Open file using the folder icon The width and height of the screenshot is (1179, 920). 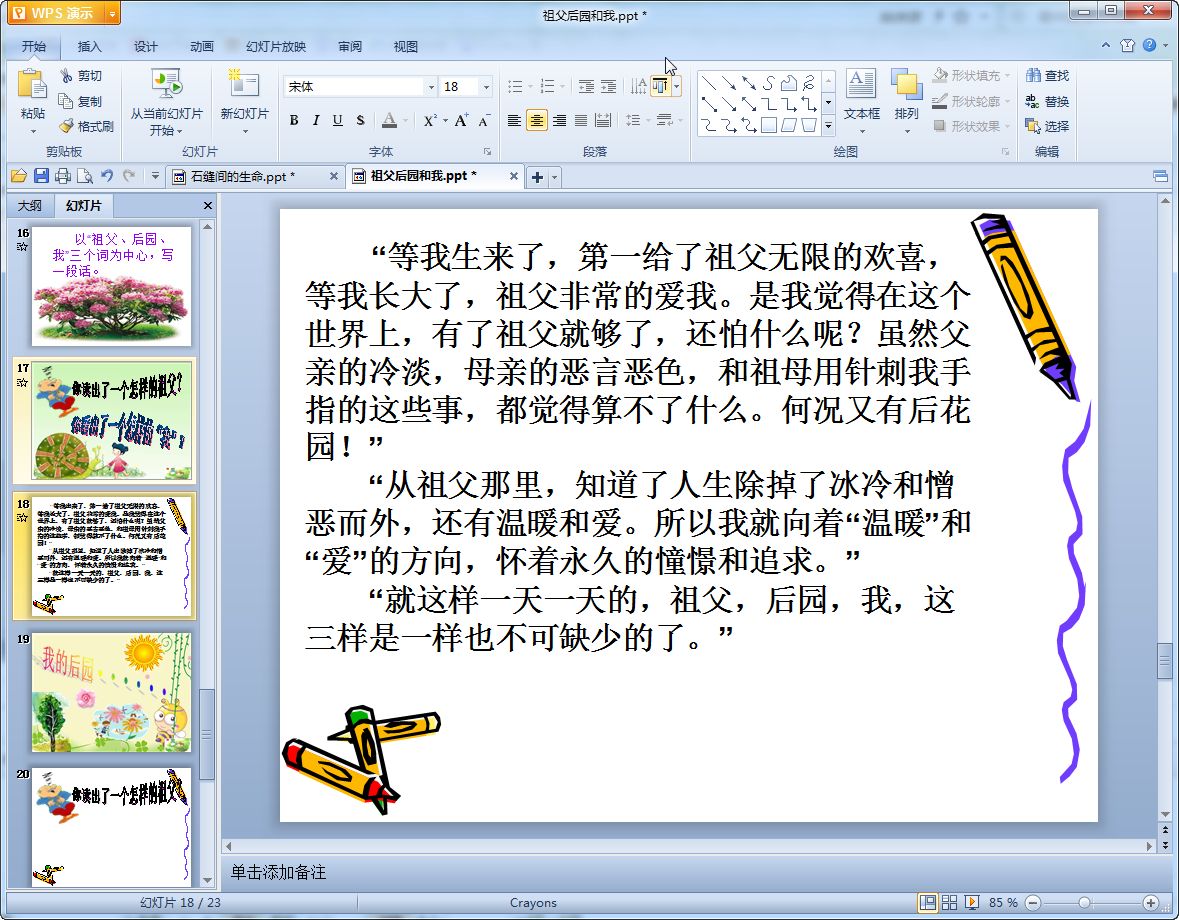coord(19,176)
